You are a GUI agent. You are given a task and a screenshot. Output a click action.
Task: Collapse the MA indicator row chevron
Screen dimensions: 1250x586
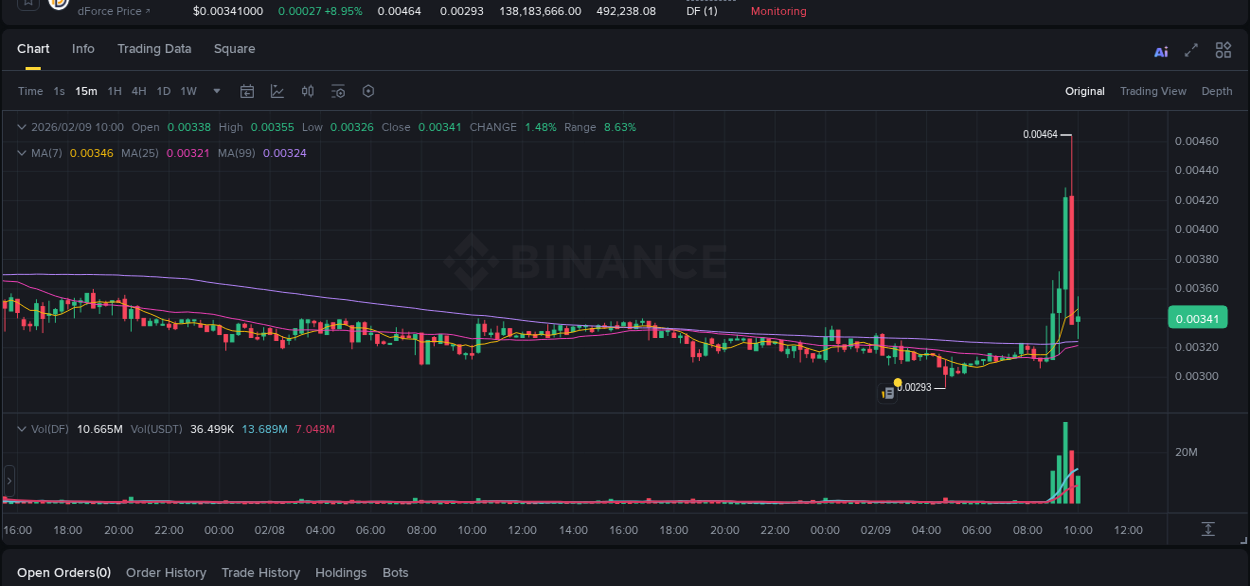pos(21,152)
